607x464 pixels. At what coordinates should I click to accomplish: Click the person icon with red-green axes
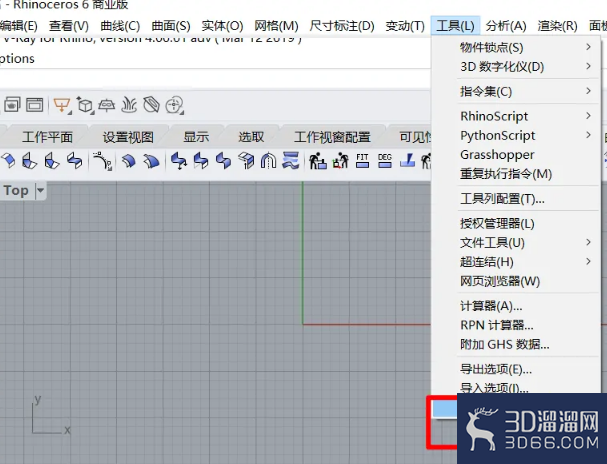pyautogui.click(x=341, y=161)
